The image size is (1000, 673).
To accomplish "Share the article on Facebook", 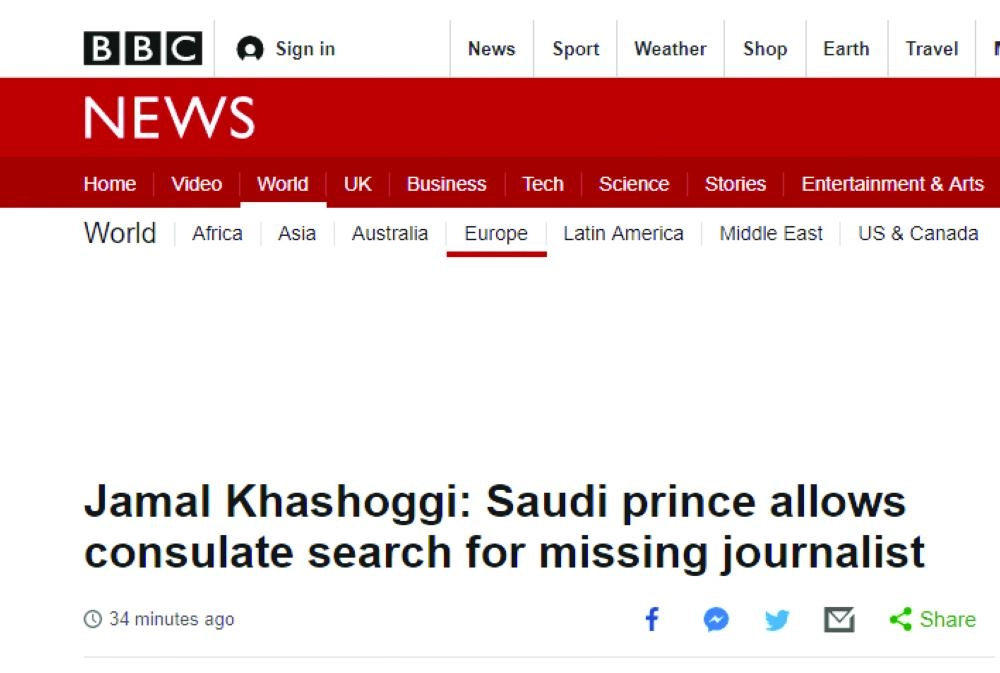I will [x=652, y=619].
